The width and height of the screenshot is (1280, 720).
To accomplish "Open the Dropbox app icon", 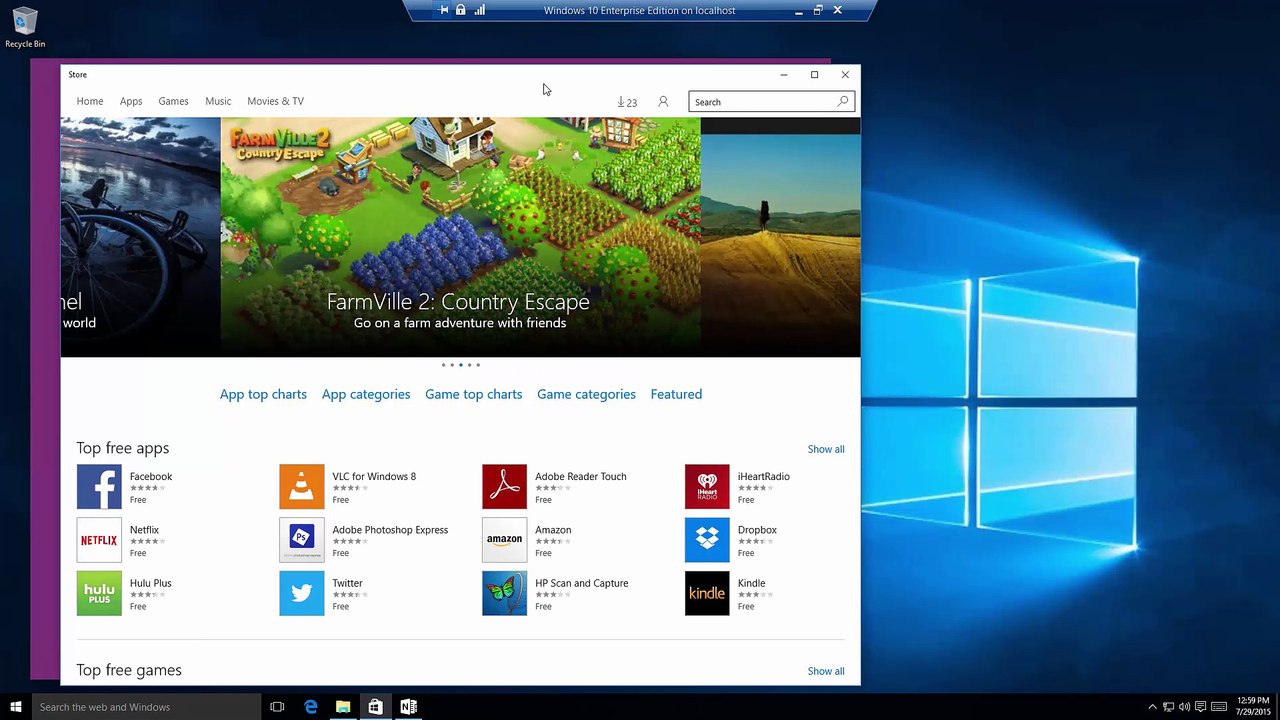I will tap(707, 540).
